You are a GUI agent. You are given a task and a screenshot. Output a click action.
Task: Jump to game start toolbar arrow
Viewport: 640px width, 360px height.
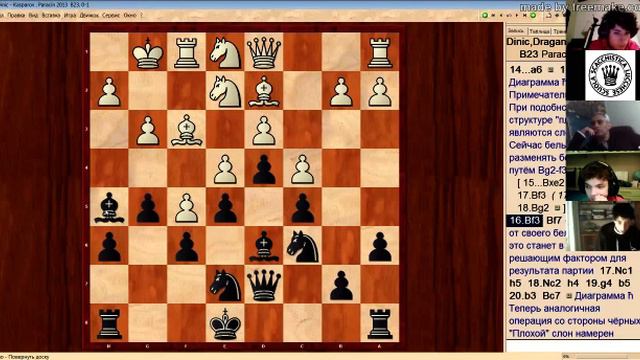[x=493, y=15]
